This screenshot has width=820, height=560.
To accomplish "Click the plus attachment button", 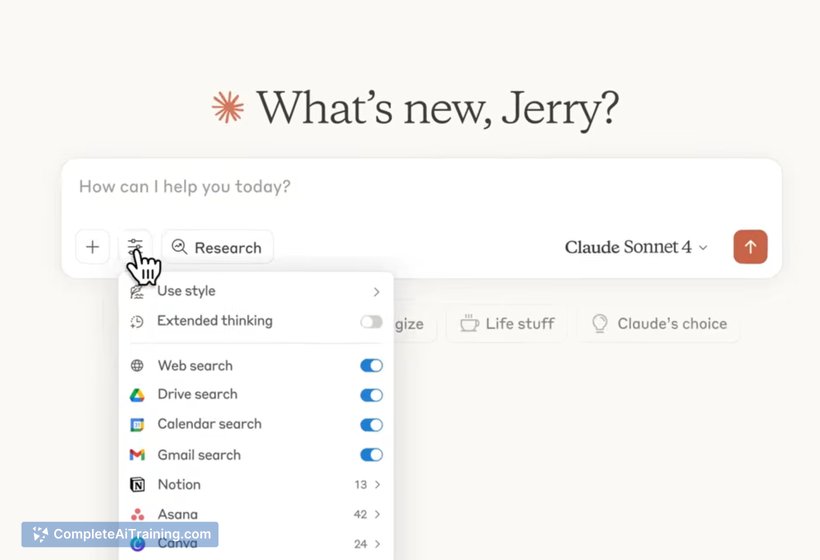I will [x=93, y=247].
